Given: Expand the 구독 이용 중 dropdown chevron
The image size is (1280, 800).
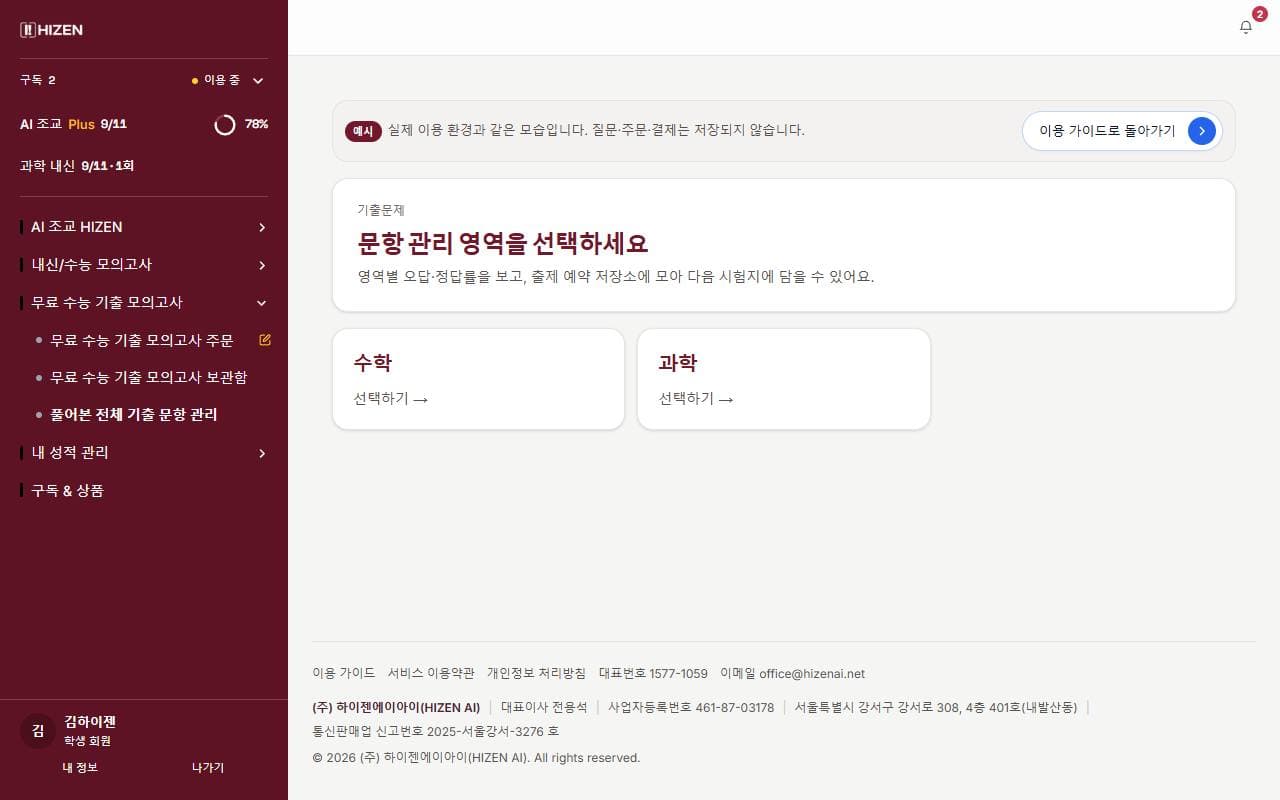Looking at the screenshot, I should (x=258, y=80).
